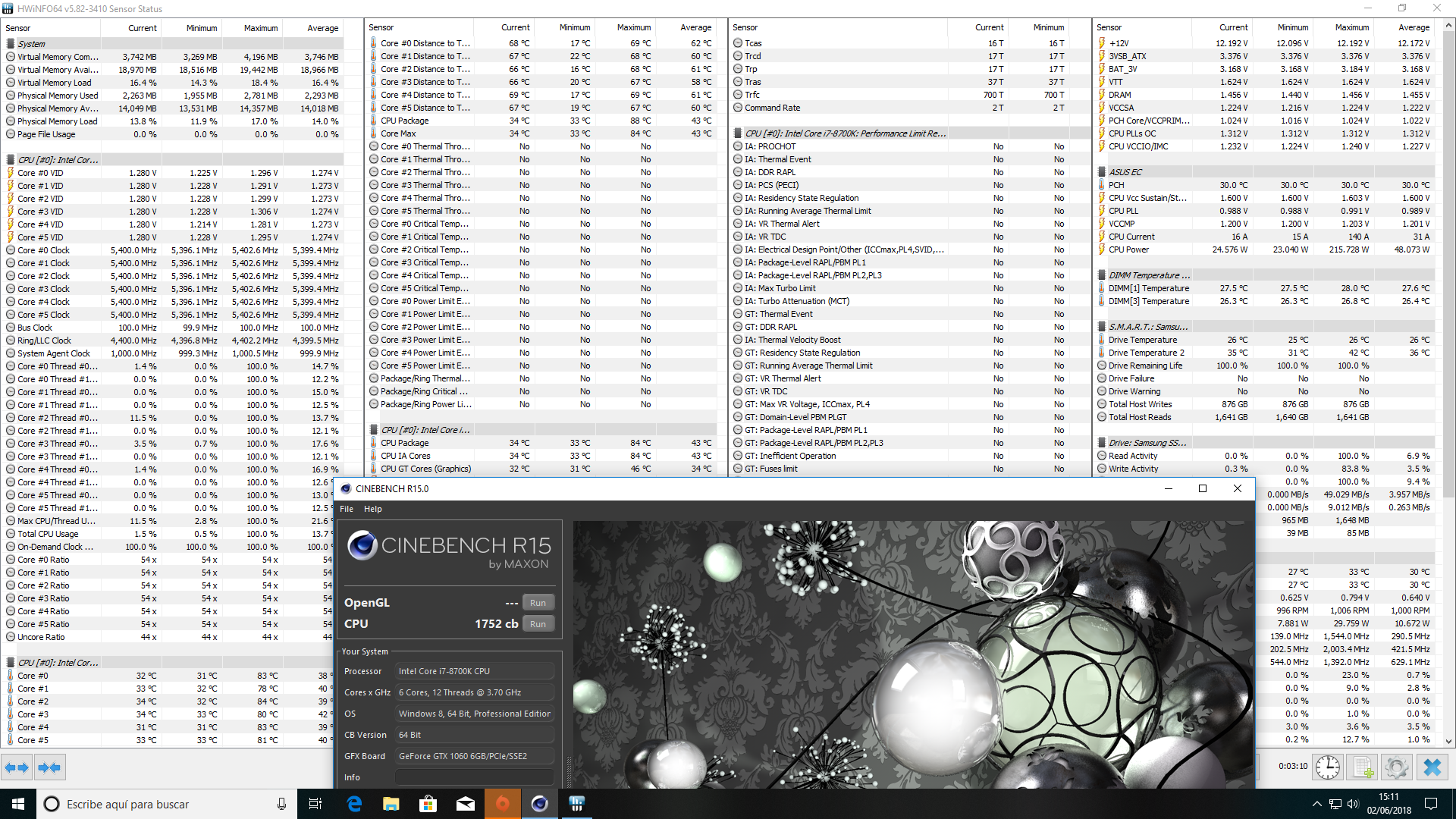Screen dimensions: 1456x819
Task: Click the clock reset timer icon
Action: pos(1327,767)
